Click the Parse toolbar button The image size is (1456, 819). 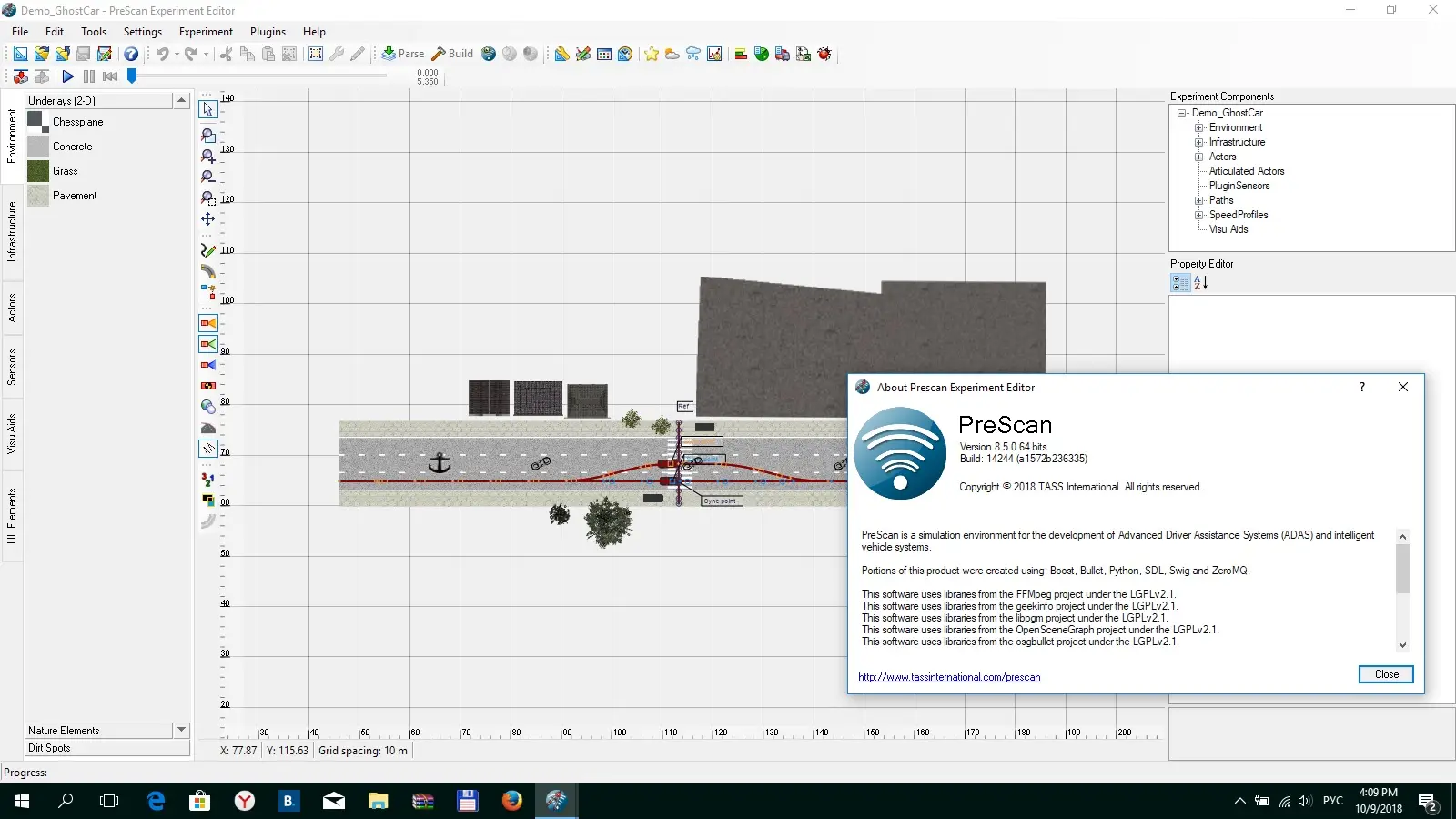pos(402,54)
